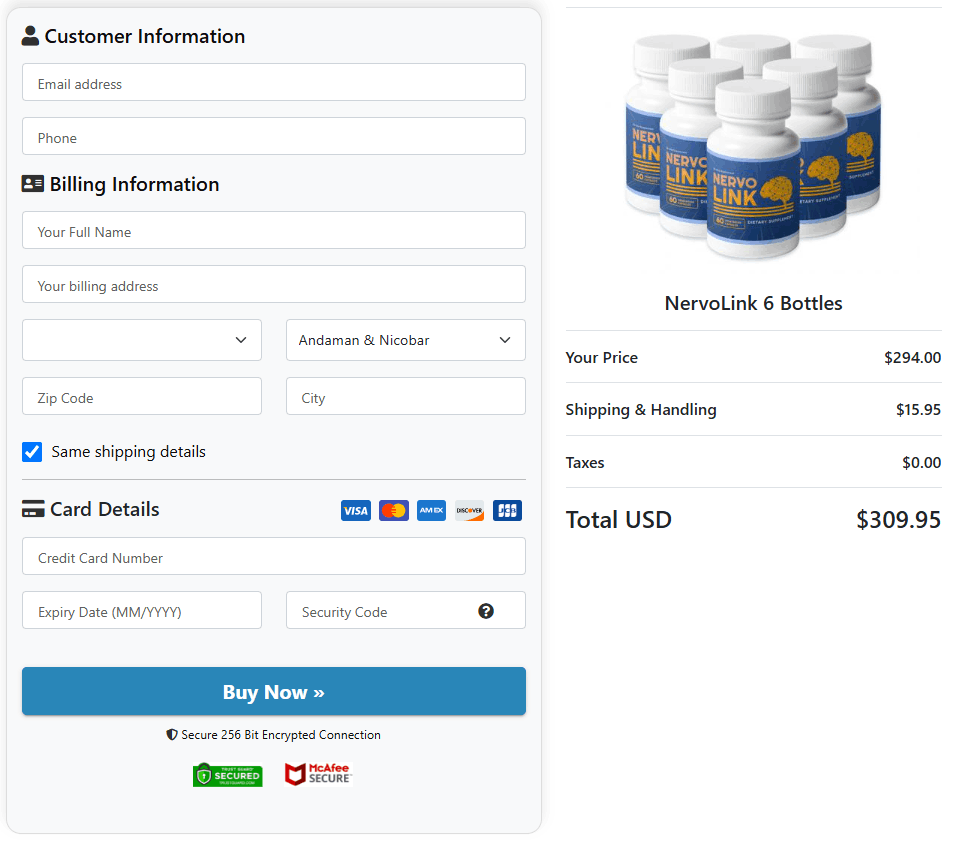
Task: Click the Email address field
Action: tap(273, 82)
